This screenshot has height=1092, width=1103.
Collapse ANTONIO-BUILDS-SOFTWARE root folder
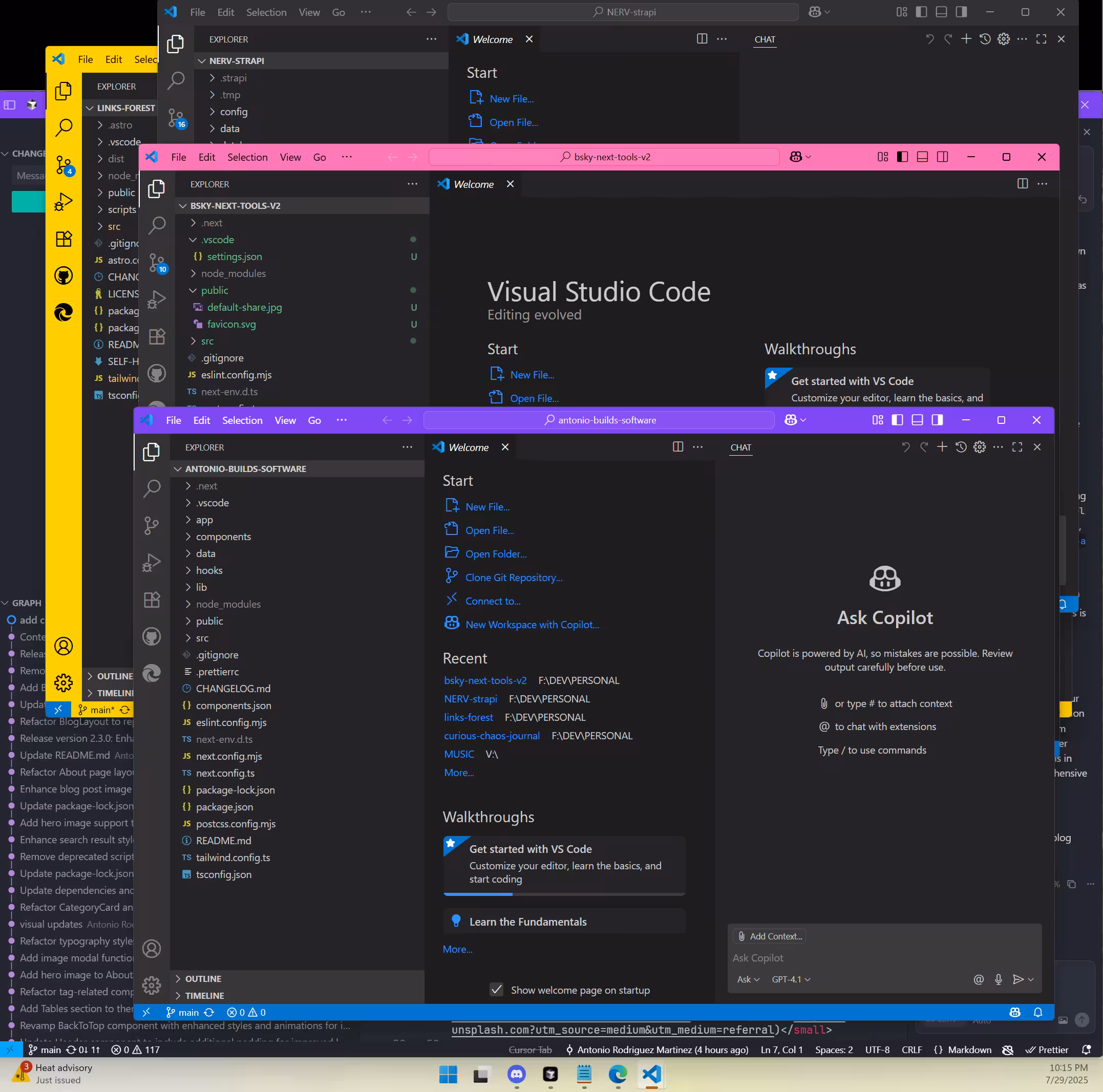click(298, 468)
